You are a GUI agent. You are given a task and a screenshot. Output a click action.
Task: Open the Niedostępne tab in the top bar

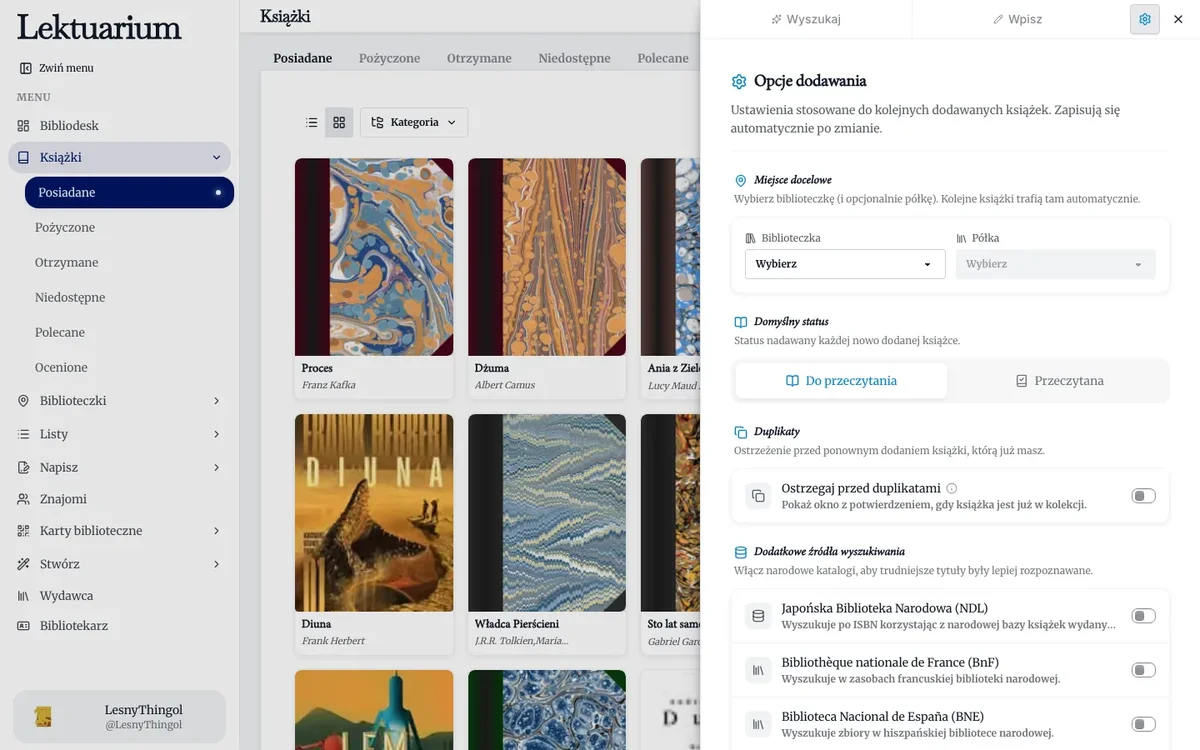click(574, 58)
